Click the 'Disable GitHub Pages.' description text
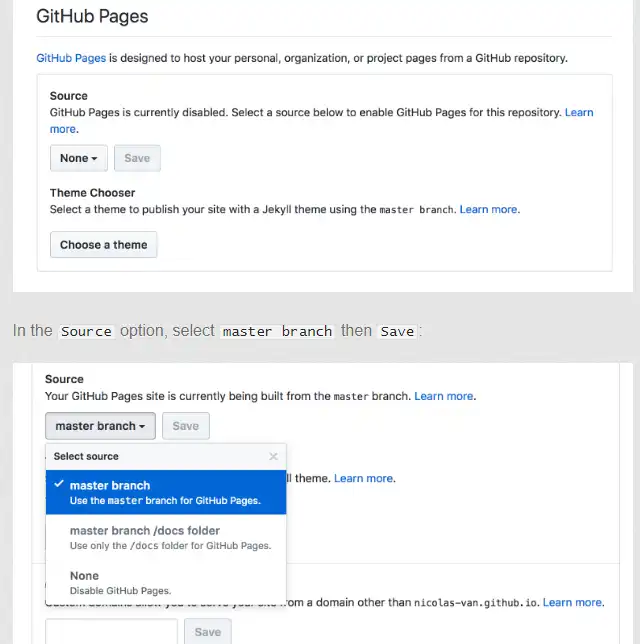Image resolution: width=640 pixels, height=644 pixels. pos(120,591)
